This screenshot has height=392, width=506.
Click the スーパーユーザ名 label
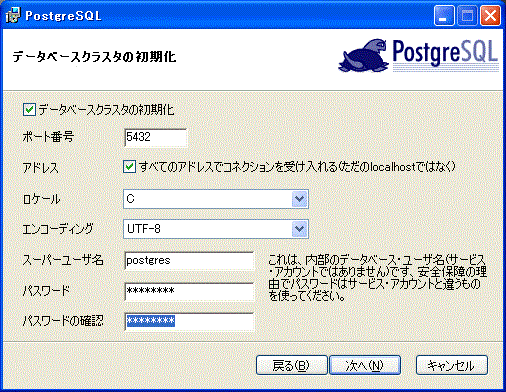[63, 260]
